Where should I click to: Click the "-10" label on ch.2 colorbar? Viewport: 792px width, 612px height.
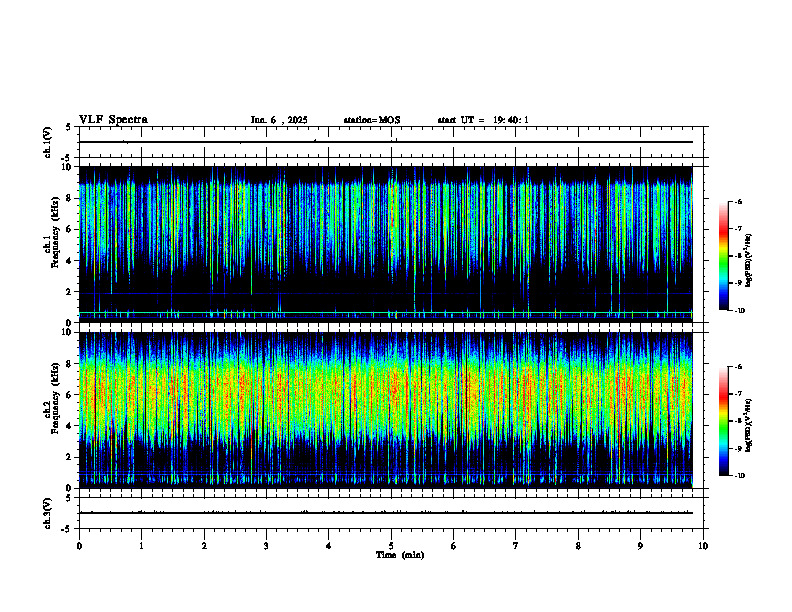pos(740,476)
